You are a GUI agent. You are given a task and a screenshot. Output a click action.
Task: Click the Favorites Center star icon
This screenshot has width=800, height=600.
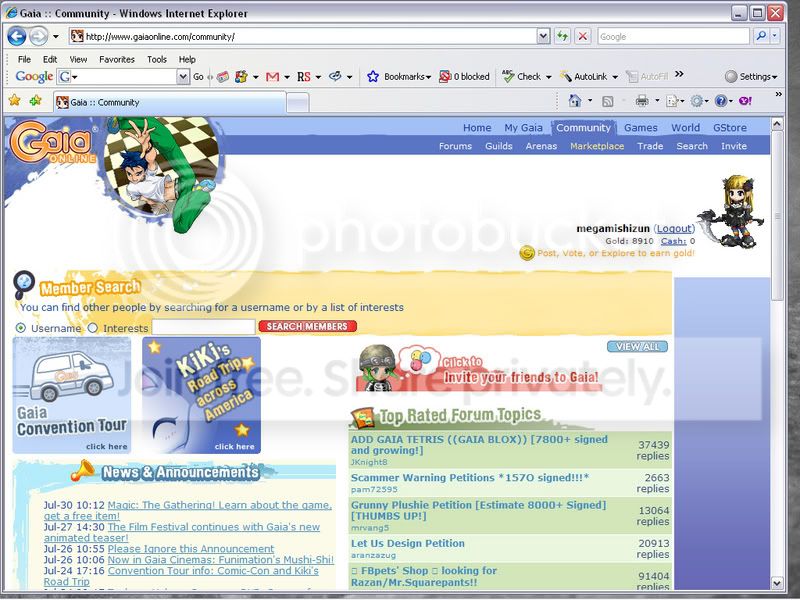click(14, 101)
